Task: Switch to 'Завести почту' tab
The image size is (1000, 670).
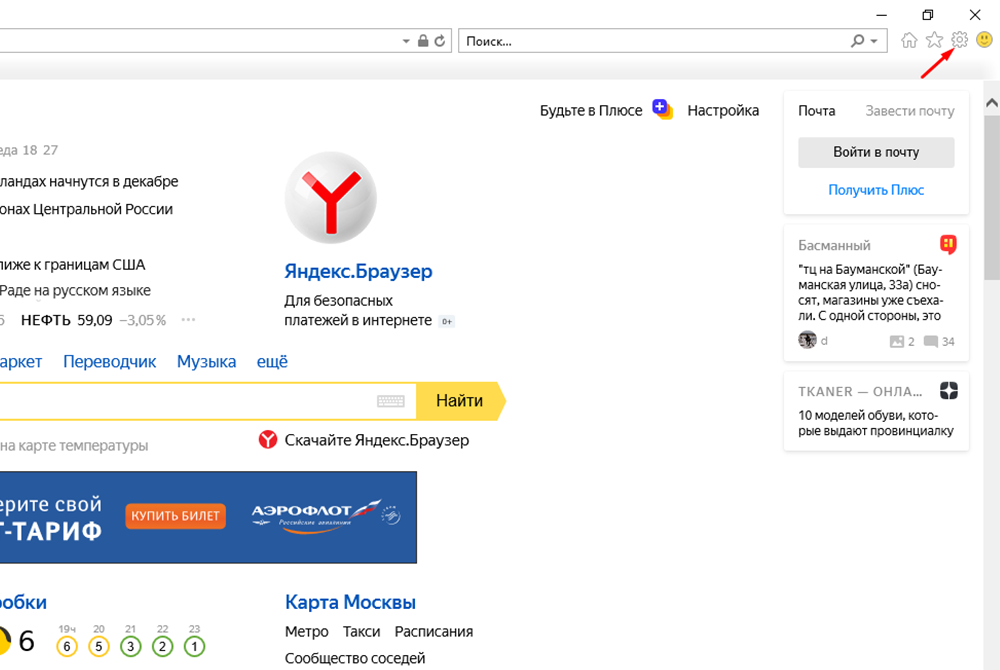Action: pos(909,111)
